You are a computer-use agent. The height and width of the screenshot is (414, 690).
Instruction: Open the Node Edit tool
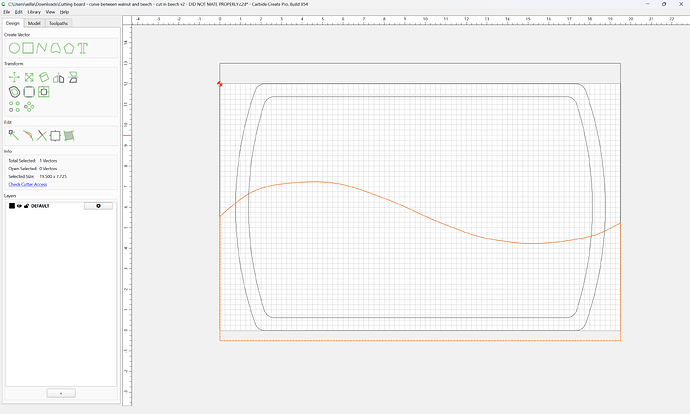tap(14, 136)
